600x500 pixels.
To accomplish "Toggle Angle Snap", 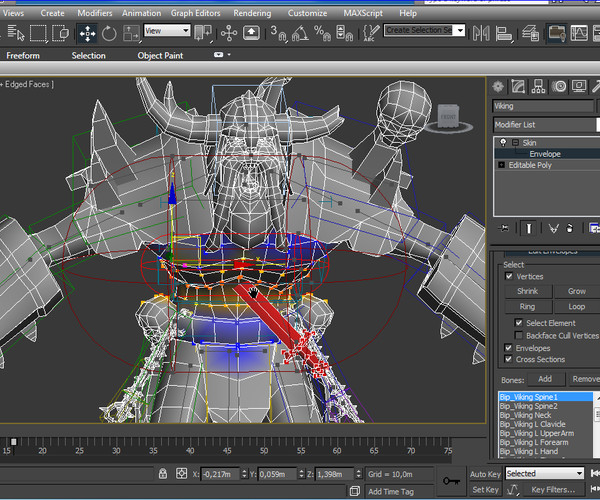I will click(x=300, y=33).
